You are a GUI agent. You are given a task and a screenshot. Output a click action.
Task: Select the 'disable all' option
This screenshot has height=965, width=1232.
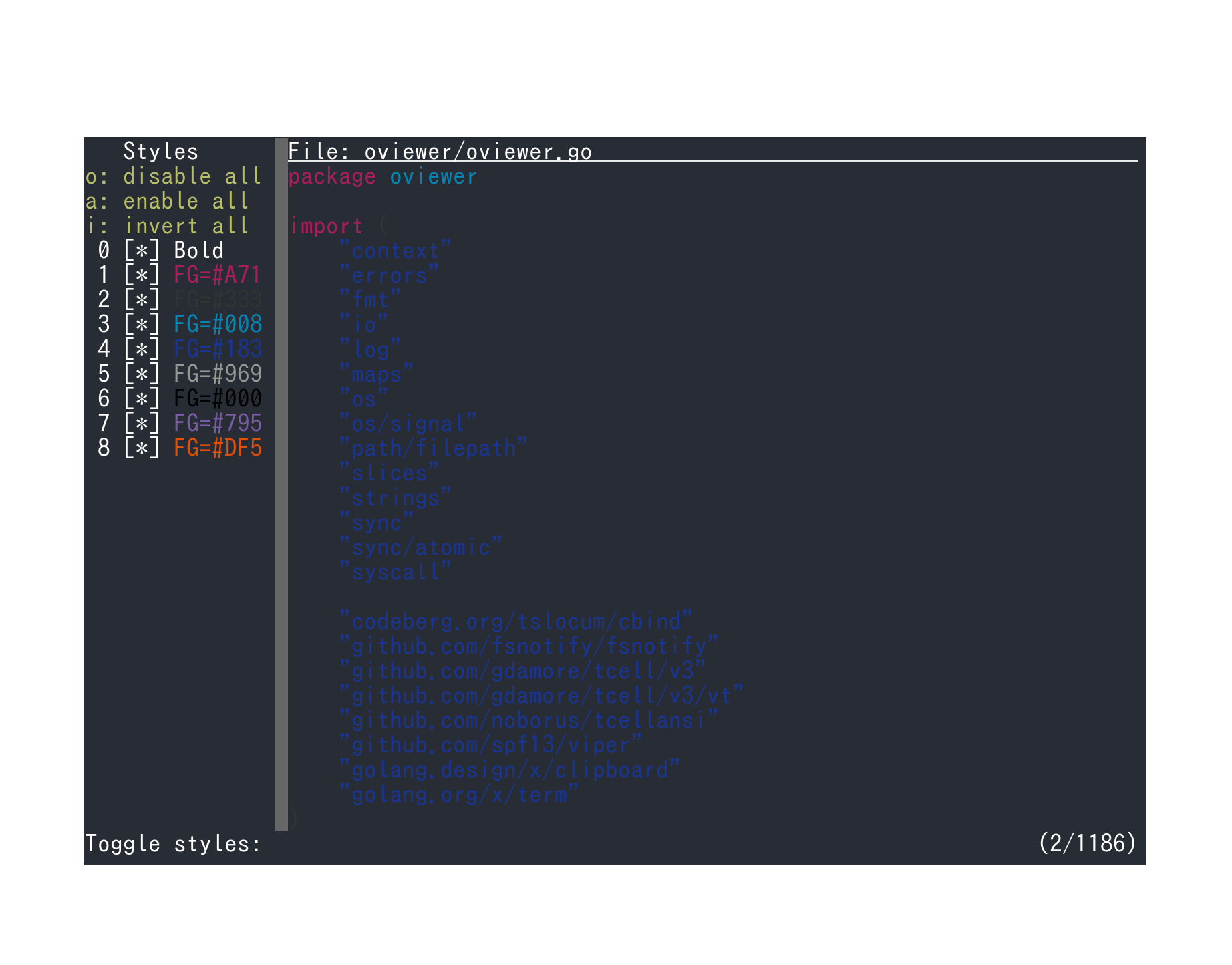pos(174,176)
